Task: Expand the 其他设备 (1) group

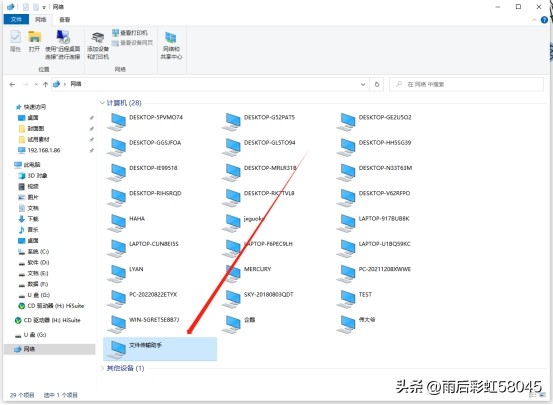Action: tap(102, 368)
